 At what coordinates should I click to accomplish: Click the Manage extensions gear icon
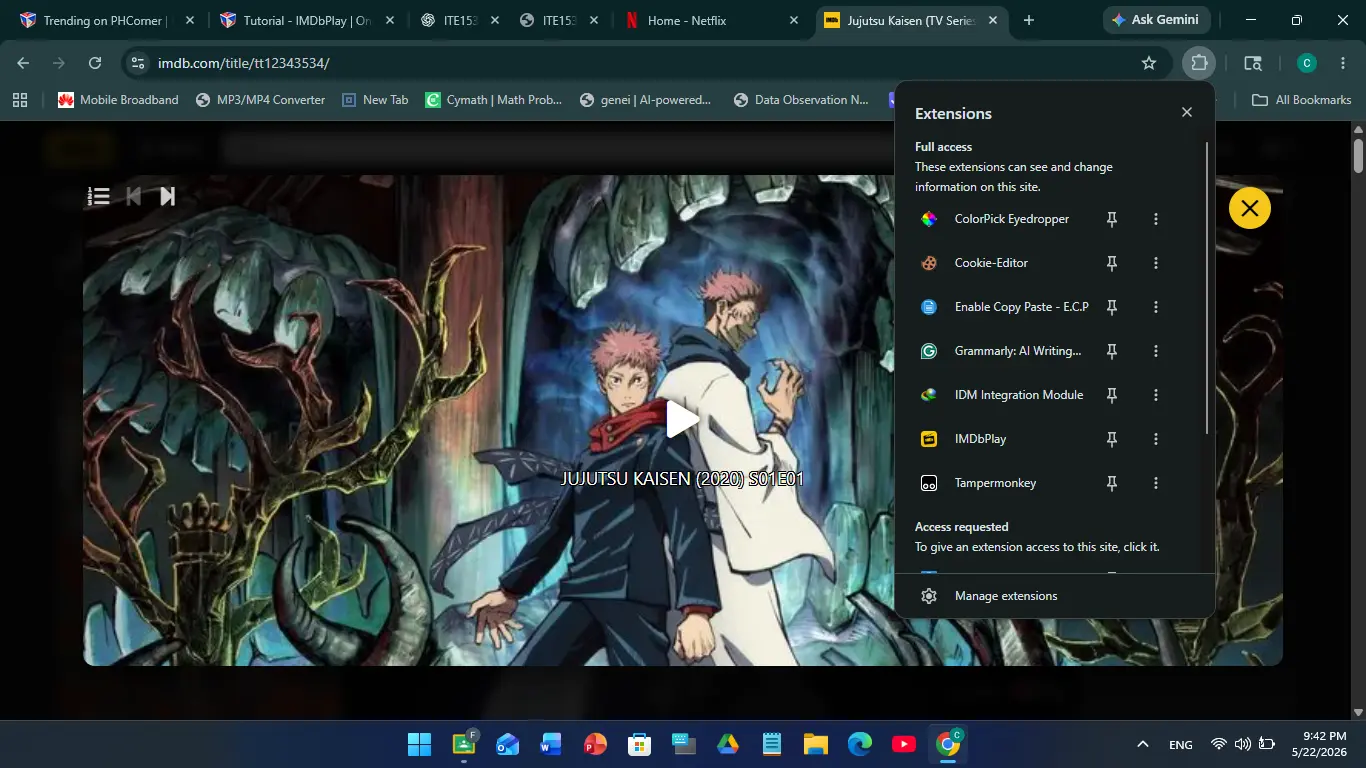click(x=929, y=596)
